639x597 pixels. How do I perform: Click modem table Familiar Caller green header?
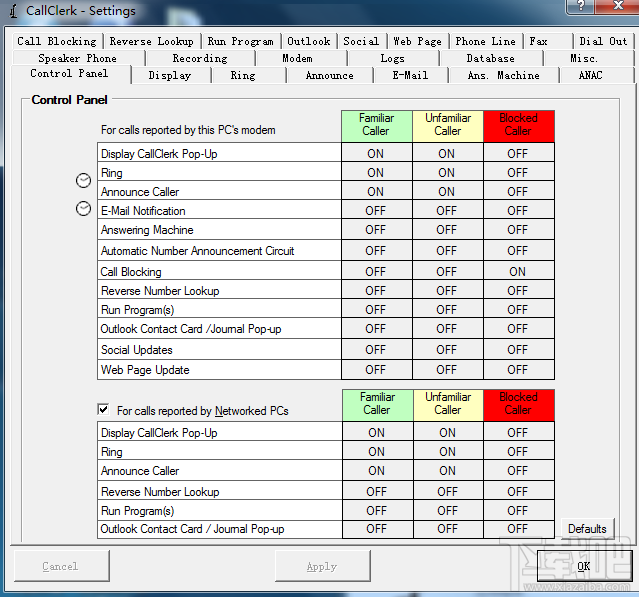tap(377, 125)
